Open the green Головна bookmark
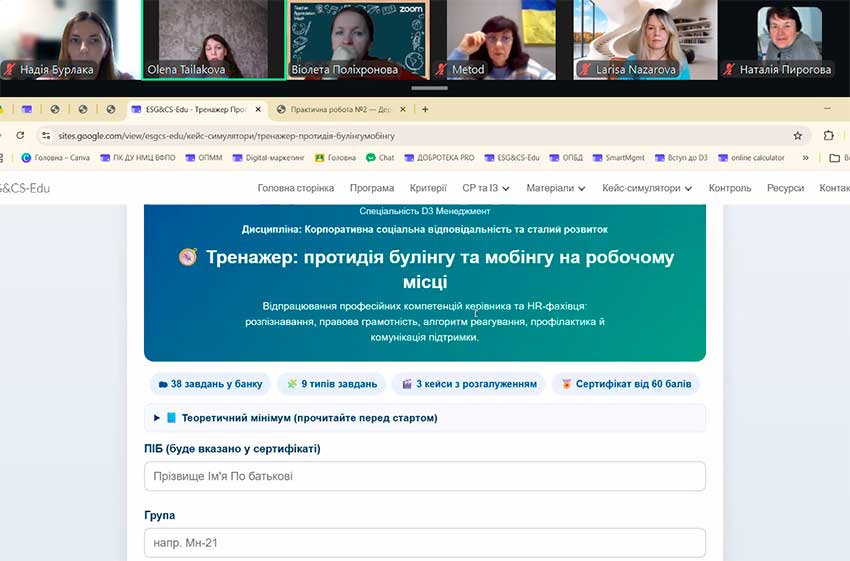The width and height of the screenshot is (850, 561). tap(336, 158)
